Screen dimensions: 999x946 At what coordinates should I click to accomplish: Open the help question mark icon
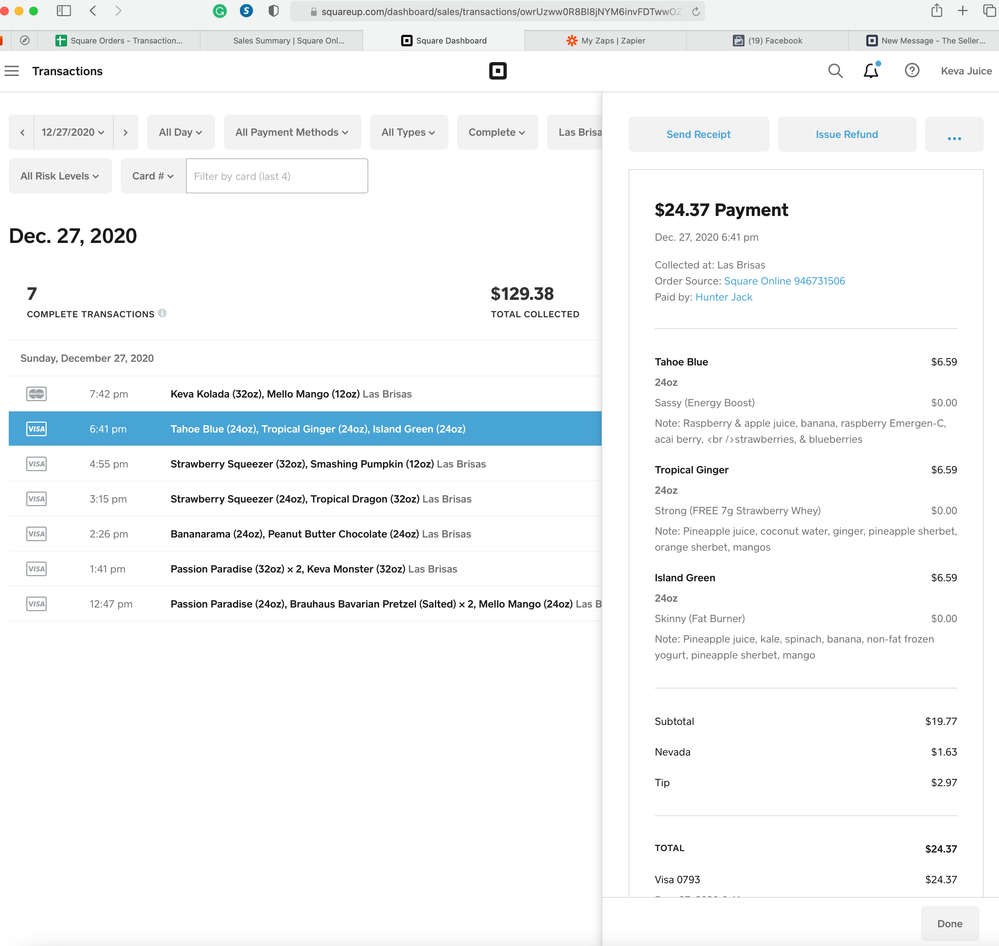click(x=912, y=71)
